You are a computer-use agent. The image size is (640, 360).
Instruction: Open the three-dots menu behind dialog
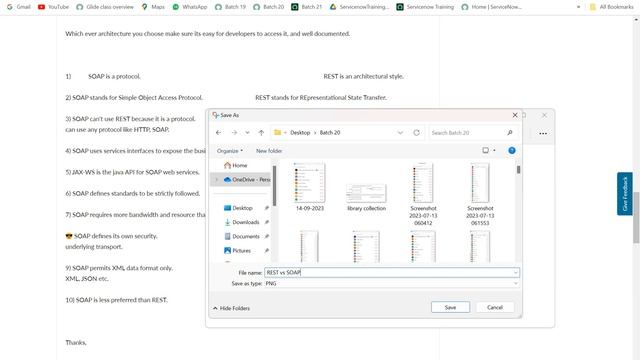click(543, 133)
